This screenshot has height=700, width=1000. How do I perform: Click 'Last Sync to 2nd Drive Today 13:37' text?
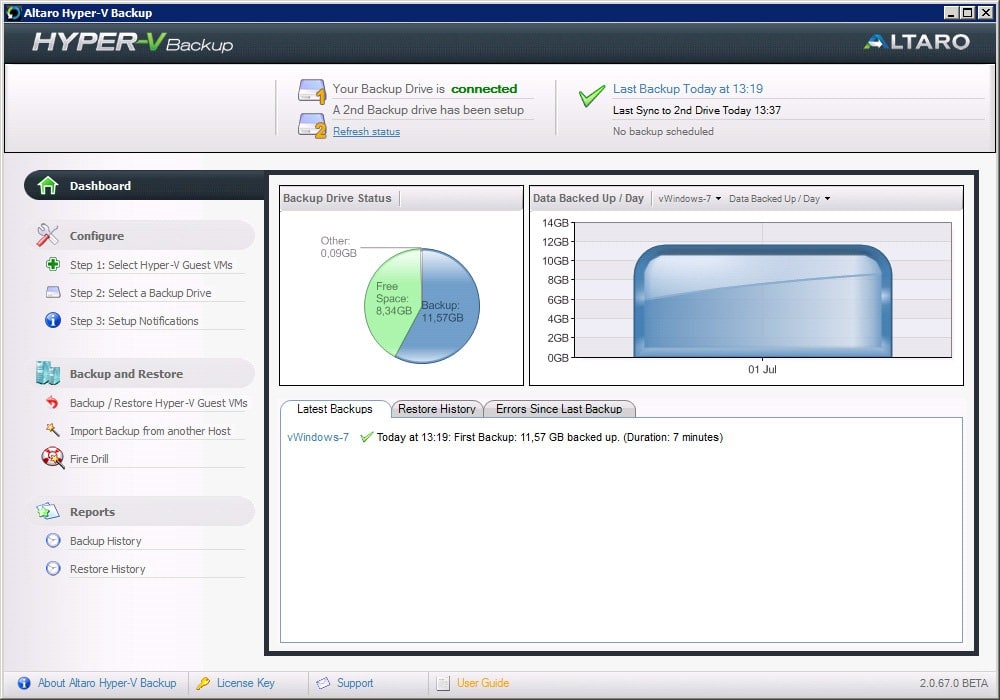point(696,110)
